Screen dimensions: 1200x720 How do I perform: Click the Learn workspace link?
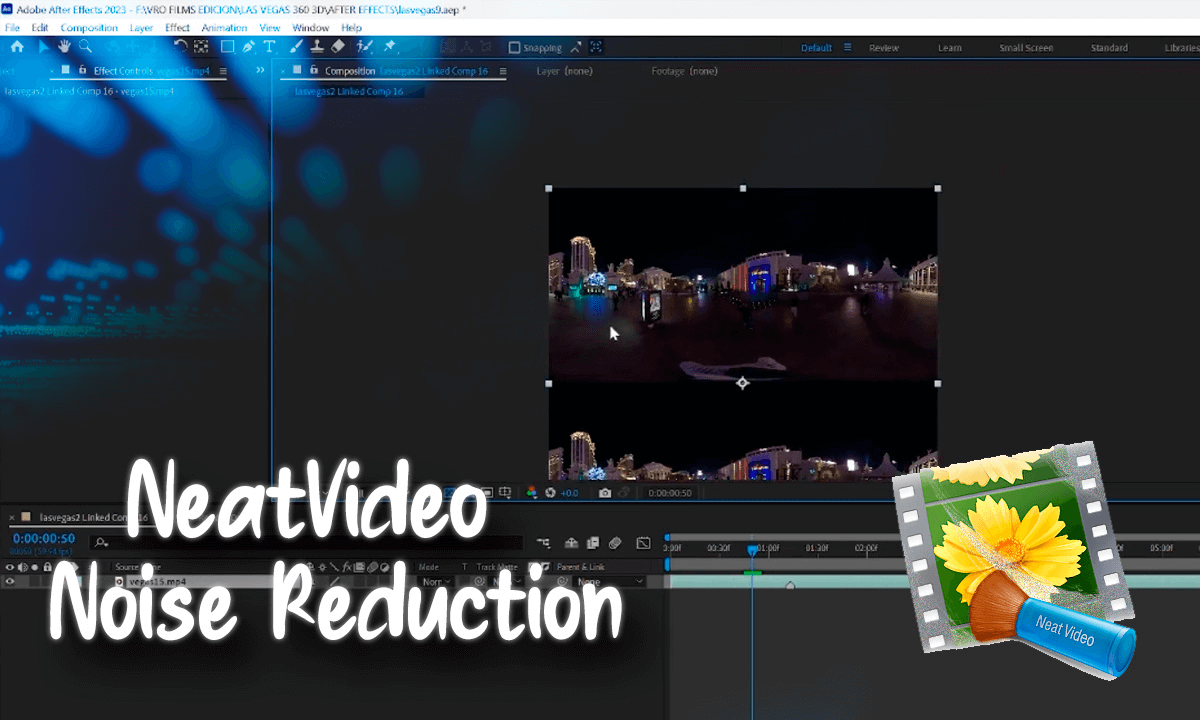point(947,47)
